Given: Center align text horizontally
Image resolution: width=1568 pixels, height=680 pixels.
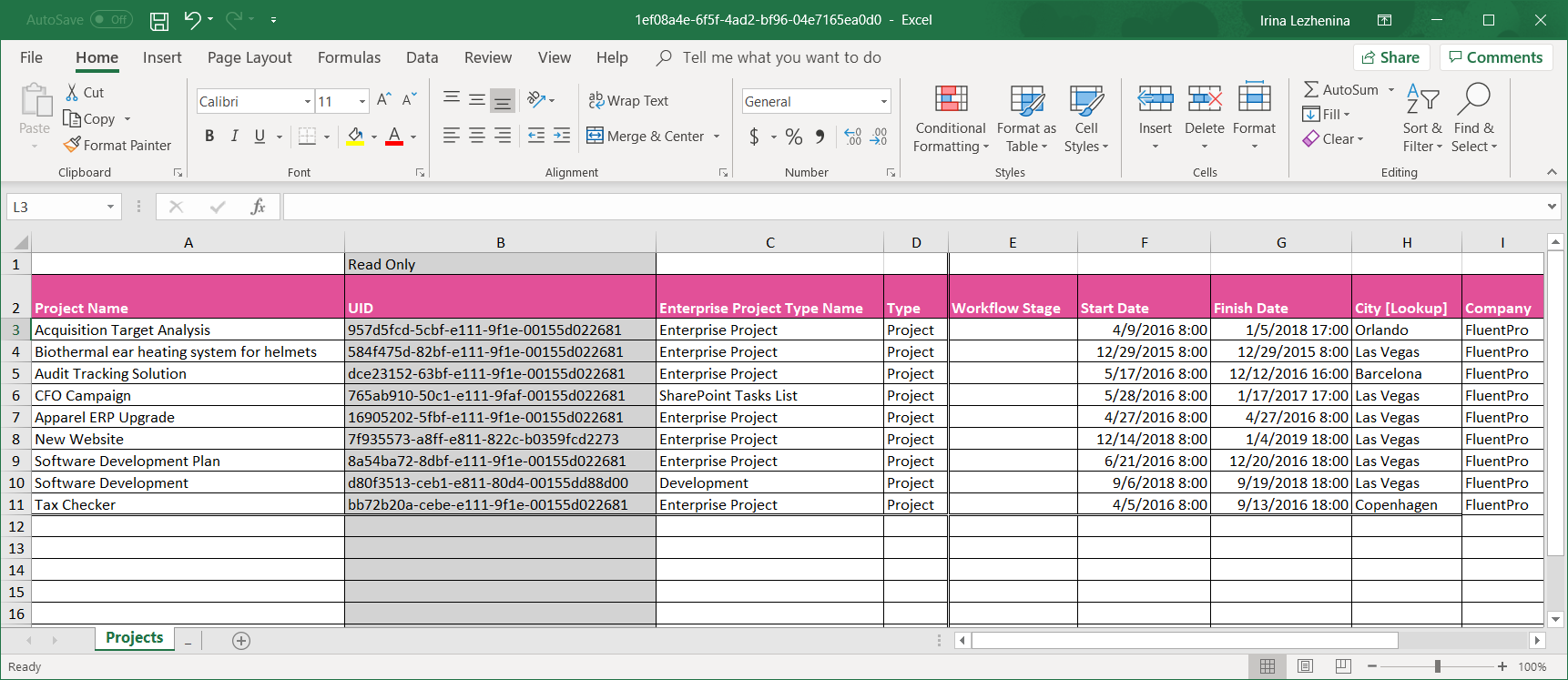Looking at the screenshot, I should 476,136.
